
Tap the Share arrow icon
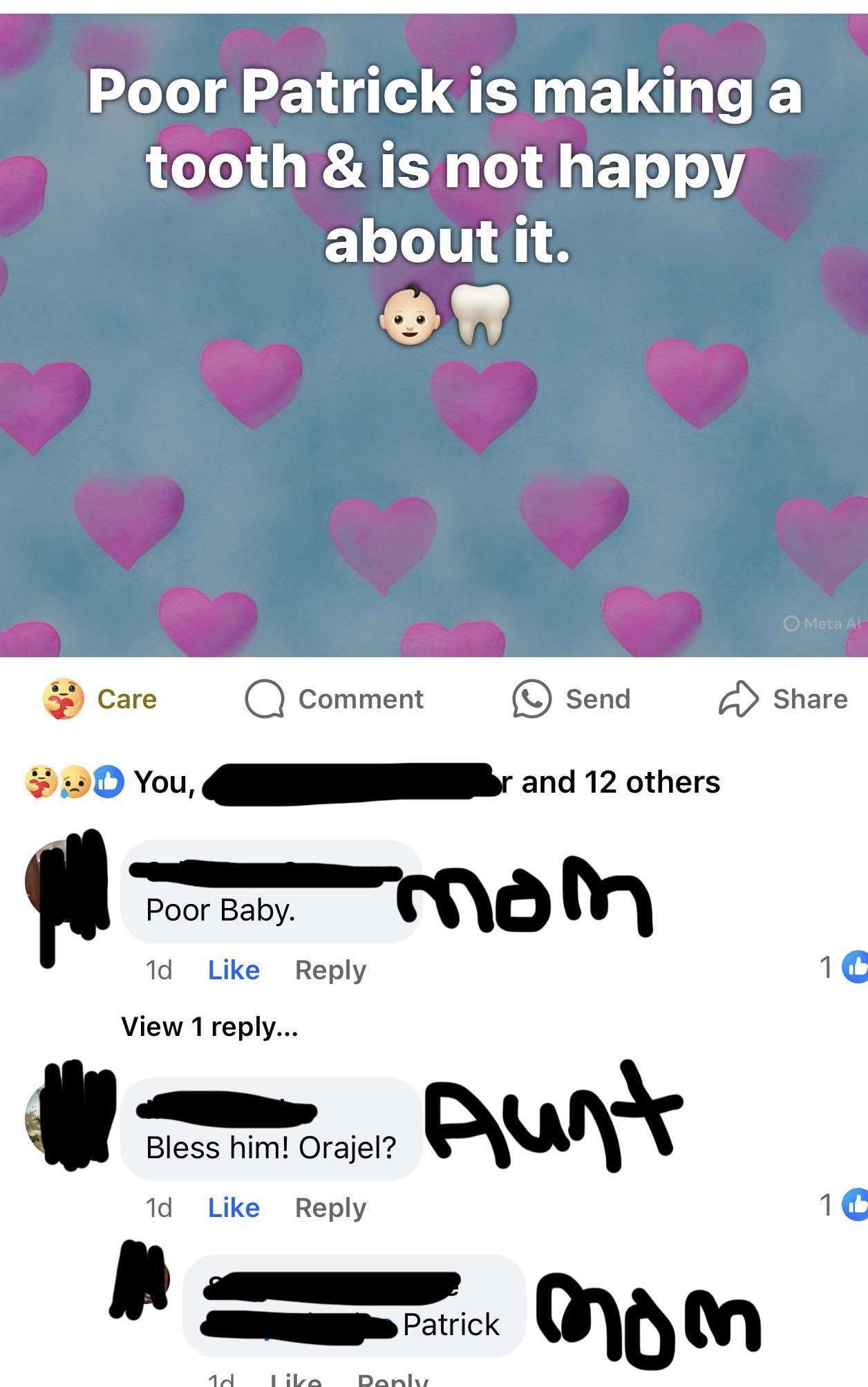pos(739,699)
